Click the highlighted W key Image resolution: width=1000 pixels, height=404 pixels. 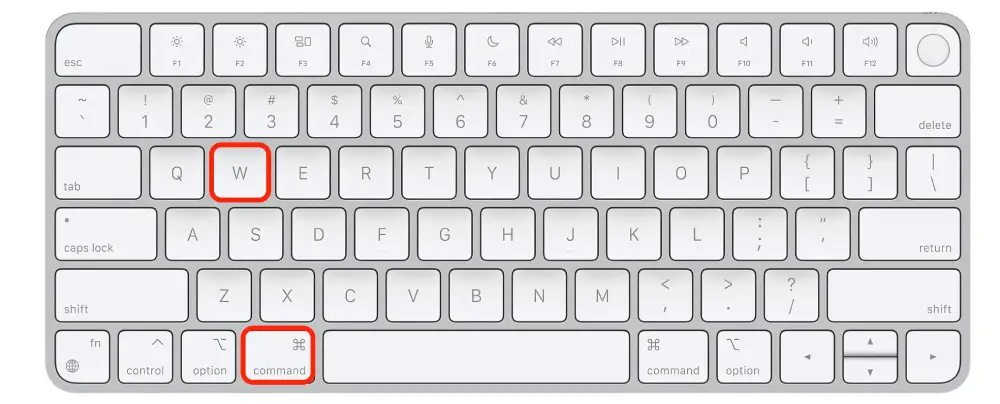coord(240,173)
